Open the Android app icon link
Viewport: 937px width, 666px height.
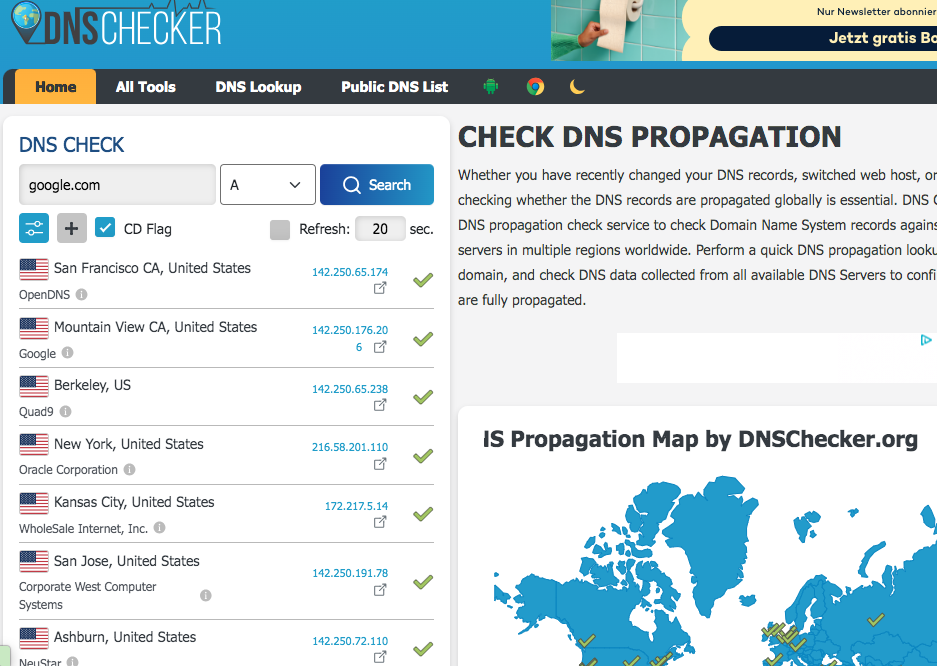tap(491, 87)
